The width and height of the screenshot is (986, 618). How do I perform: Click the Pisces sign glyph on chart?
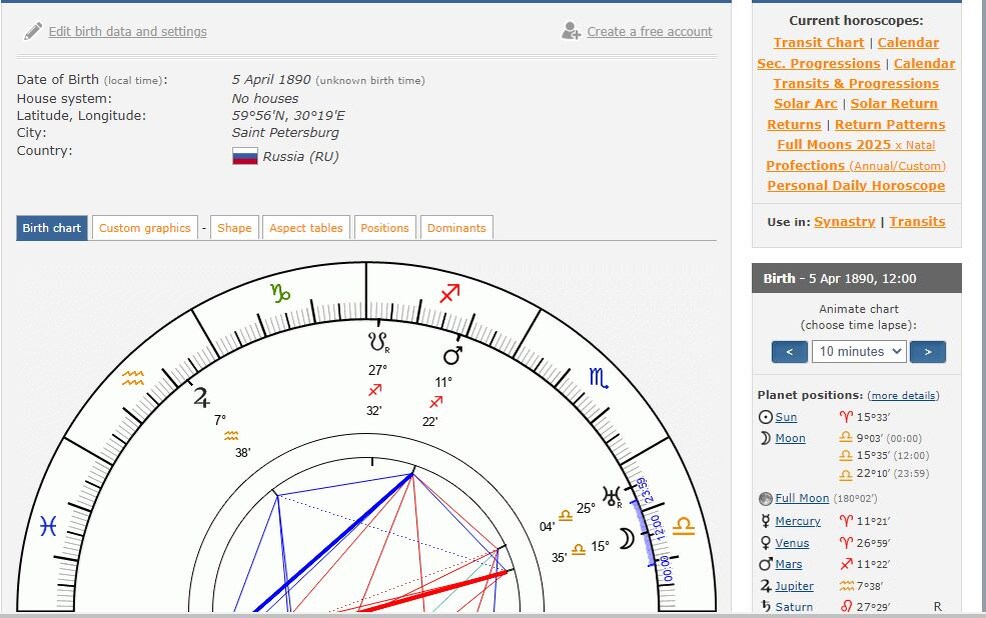48,526
